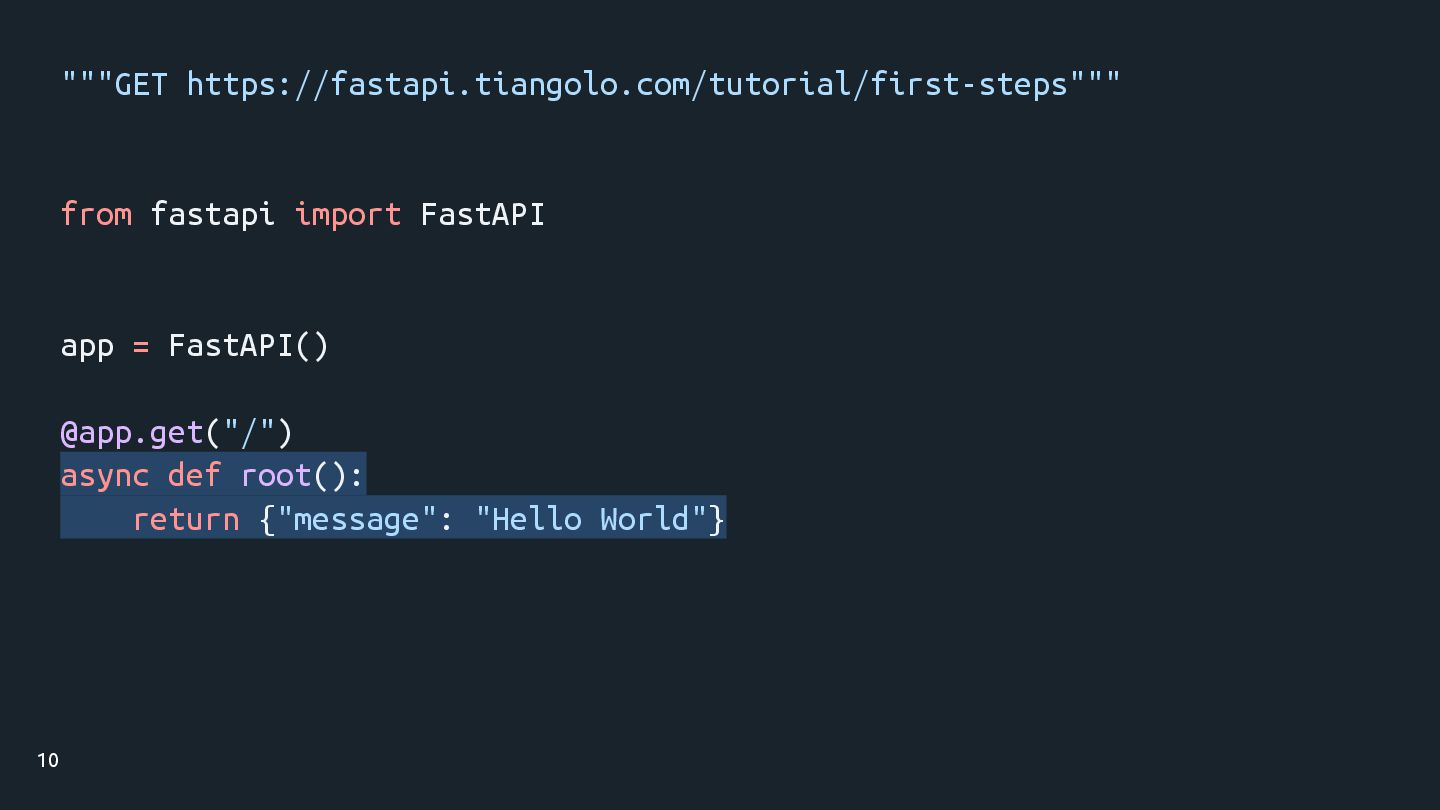The height and width of the screenshot is (810, 1440).
Task: Click the FastAPI tutorial URL in docstring
Action: (628, 84)
